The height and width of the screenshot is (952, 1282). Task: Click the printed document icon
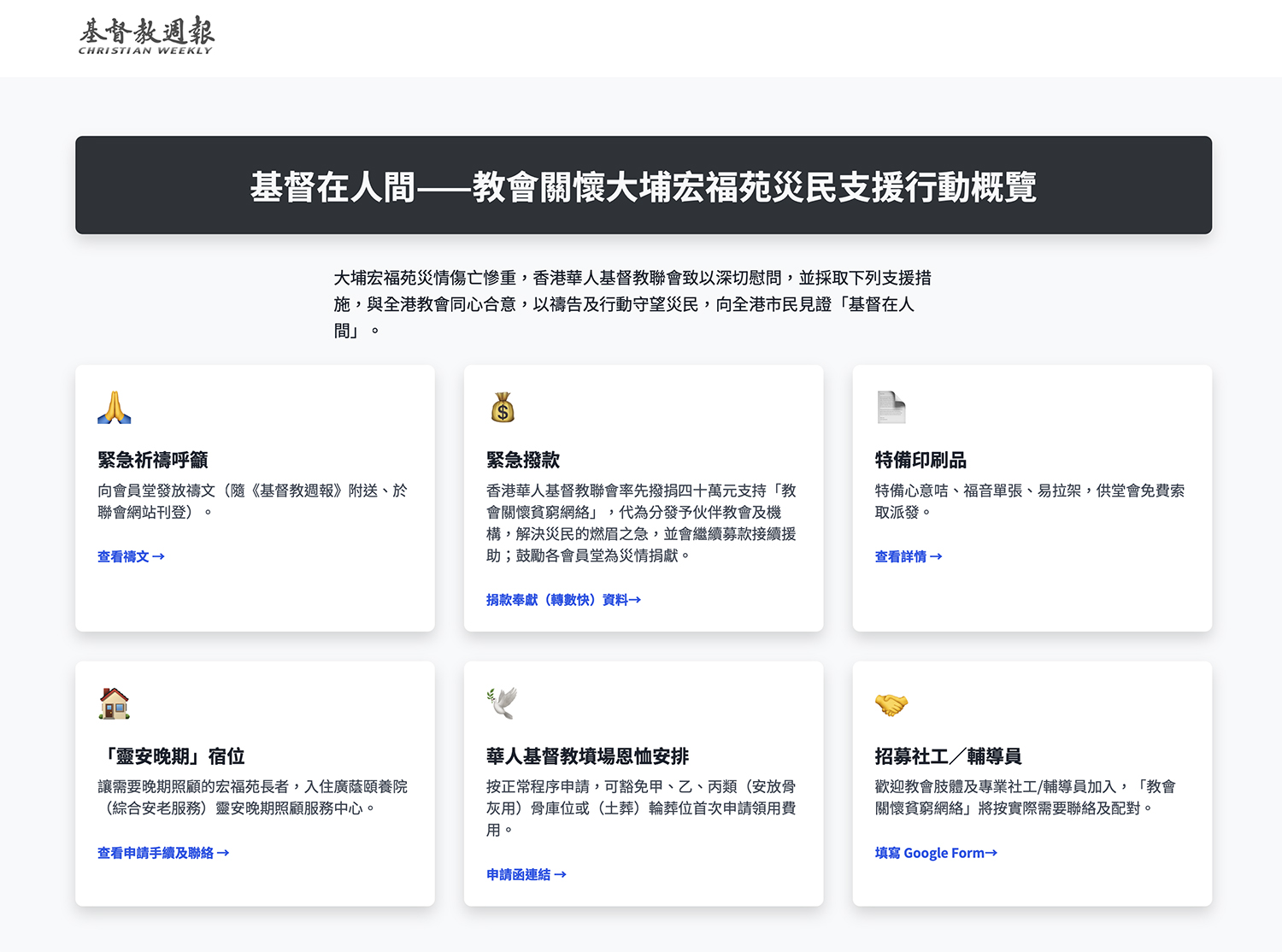[x=891, y=408]
